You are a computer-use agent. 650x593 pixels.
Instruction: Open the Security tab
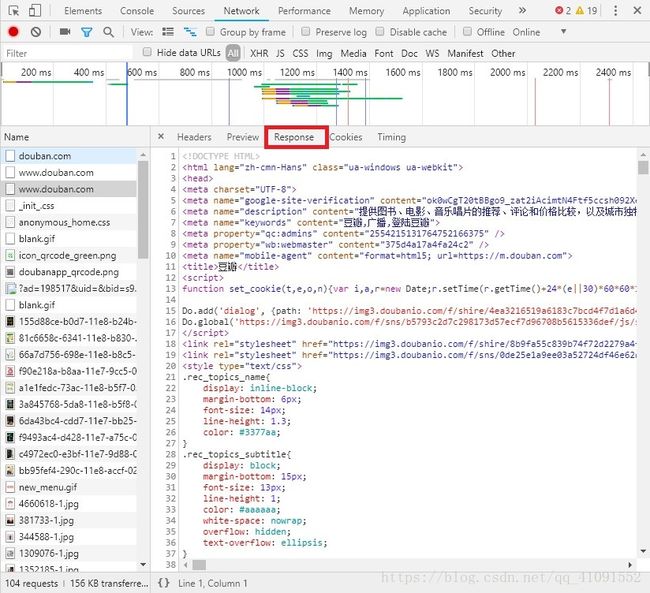click(x=485, y=11)
